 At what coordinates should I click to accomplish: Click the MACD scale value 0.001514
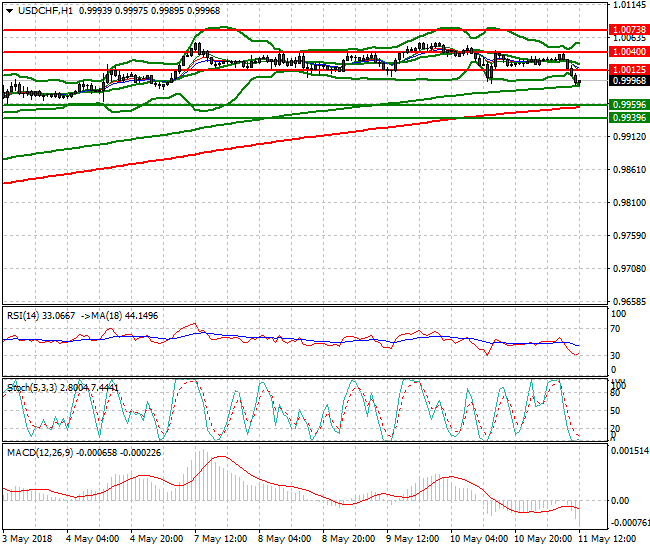click(630, 451)
